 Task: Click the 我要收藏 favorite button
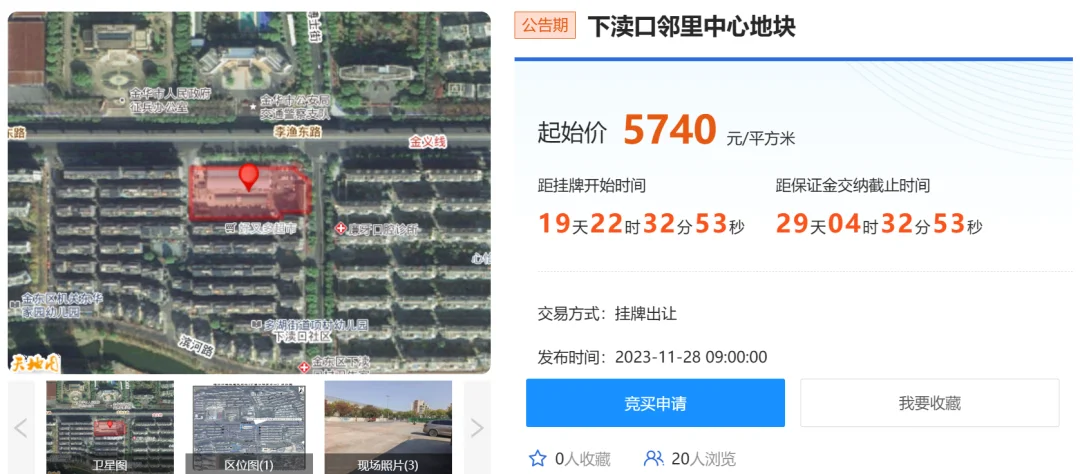coord(929,403)
